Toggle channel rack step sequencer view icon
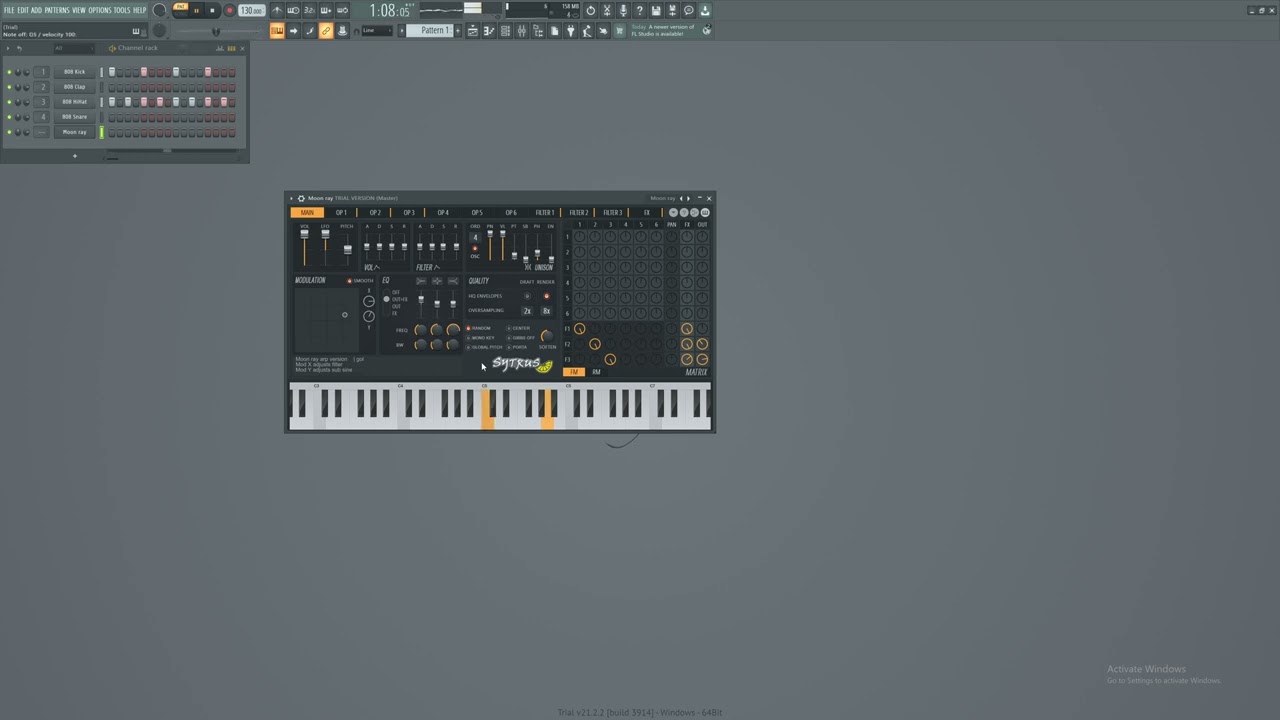This screenshot has height=720, width=1280. click(x=231, y=48)
